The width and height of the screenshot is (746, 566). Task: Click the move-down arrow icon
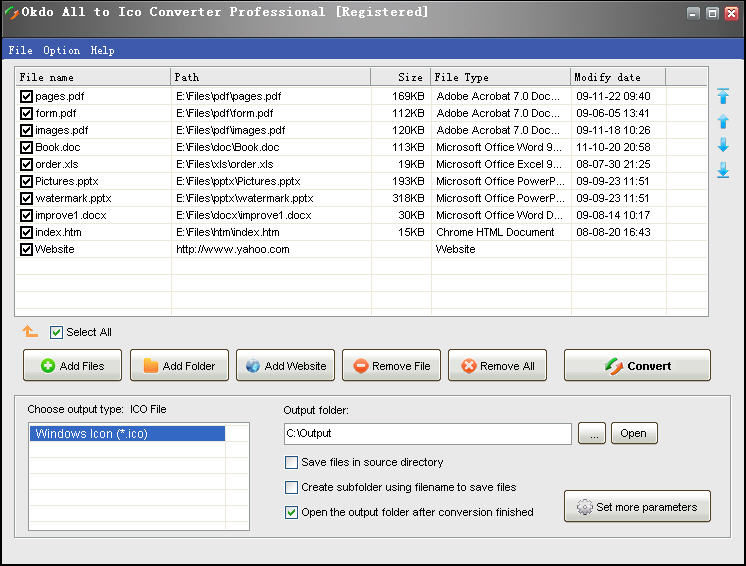723,145
